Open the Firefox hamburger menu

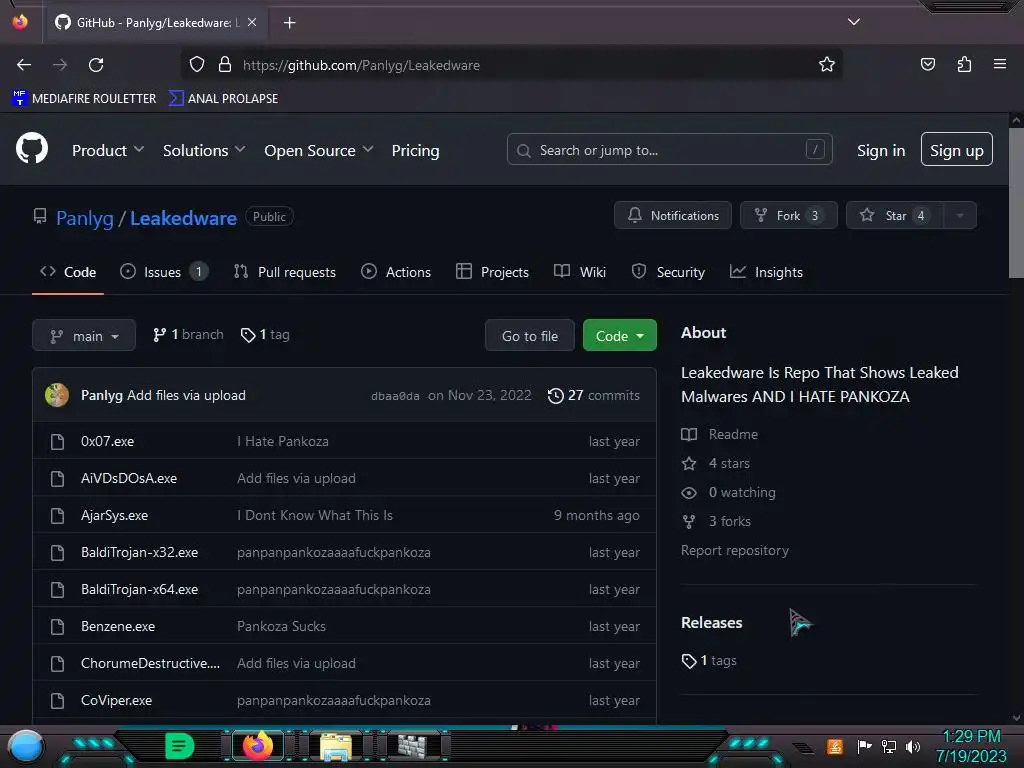pos(1000,64)
